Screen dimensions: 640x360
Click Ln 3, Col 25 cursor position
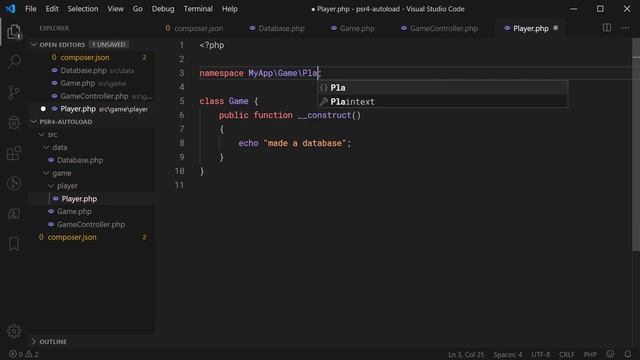(x=466, y=354)
